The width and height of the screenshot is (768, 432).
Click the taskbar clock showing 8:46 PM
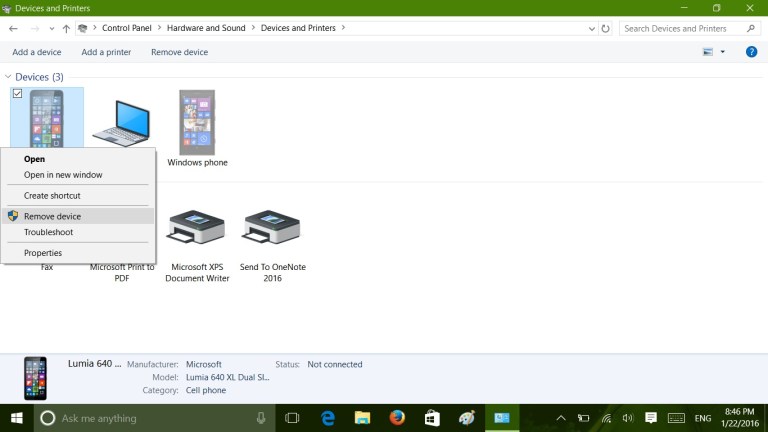740,418
